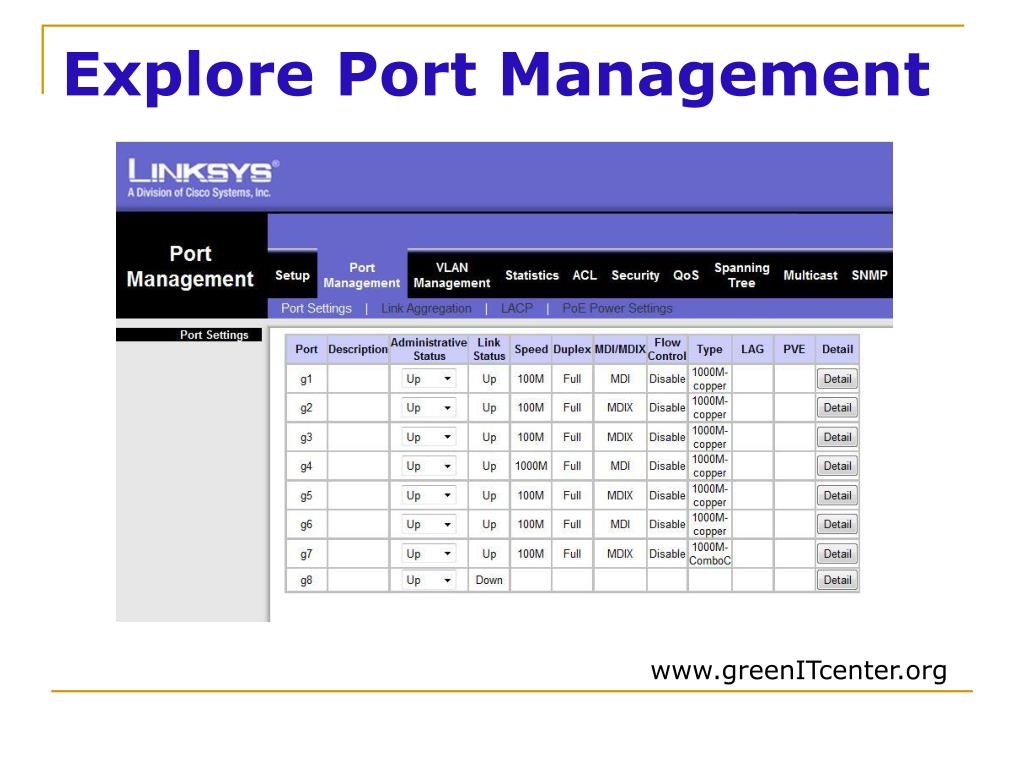Click port name g1 cell
1024x768 pixels.
(x=306, y=379)
